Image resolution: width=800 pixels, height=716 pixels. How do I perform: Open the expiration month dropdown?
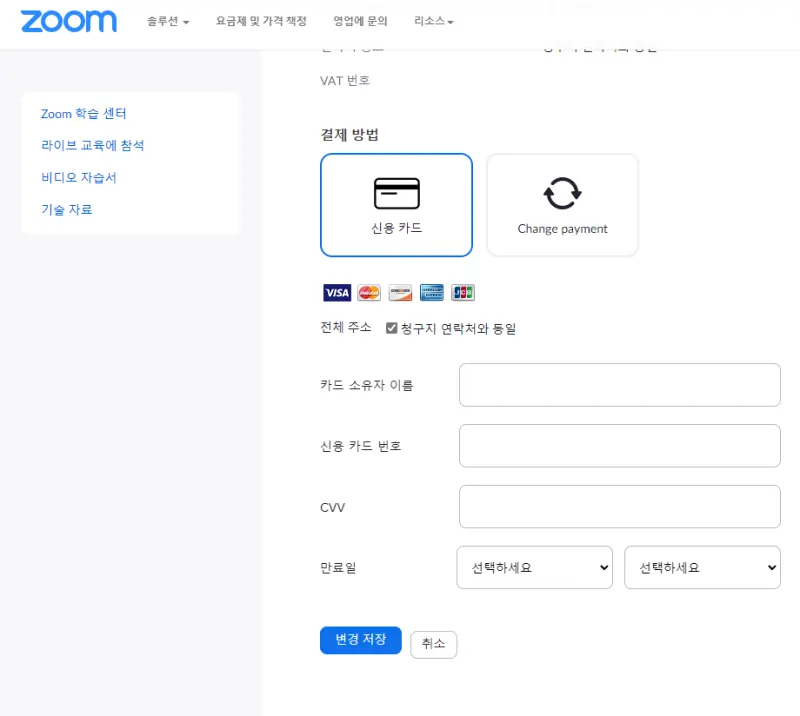pyautogui.click(x=534, y=567)
